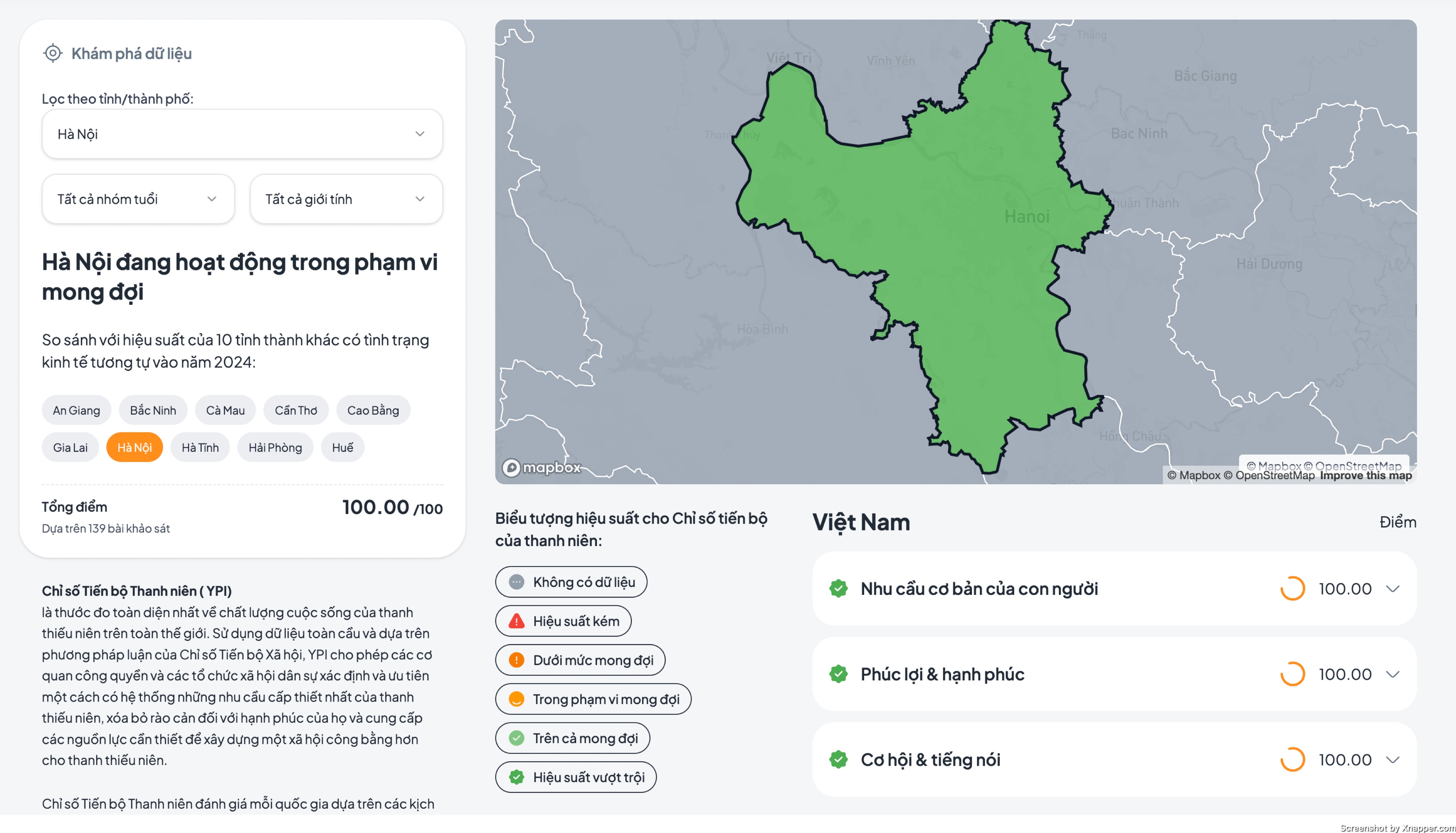Select the Hải Phòng province chip
The image size is (1456, 833).
click(x=275, y=447)
